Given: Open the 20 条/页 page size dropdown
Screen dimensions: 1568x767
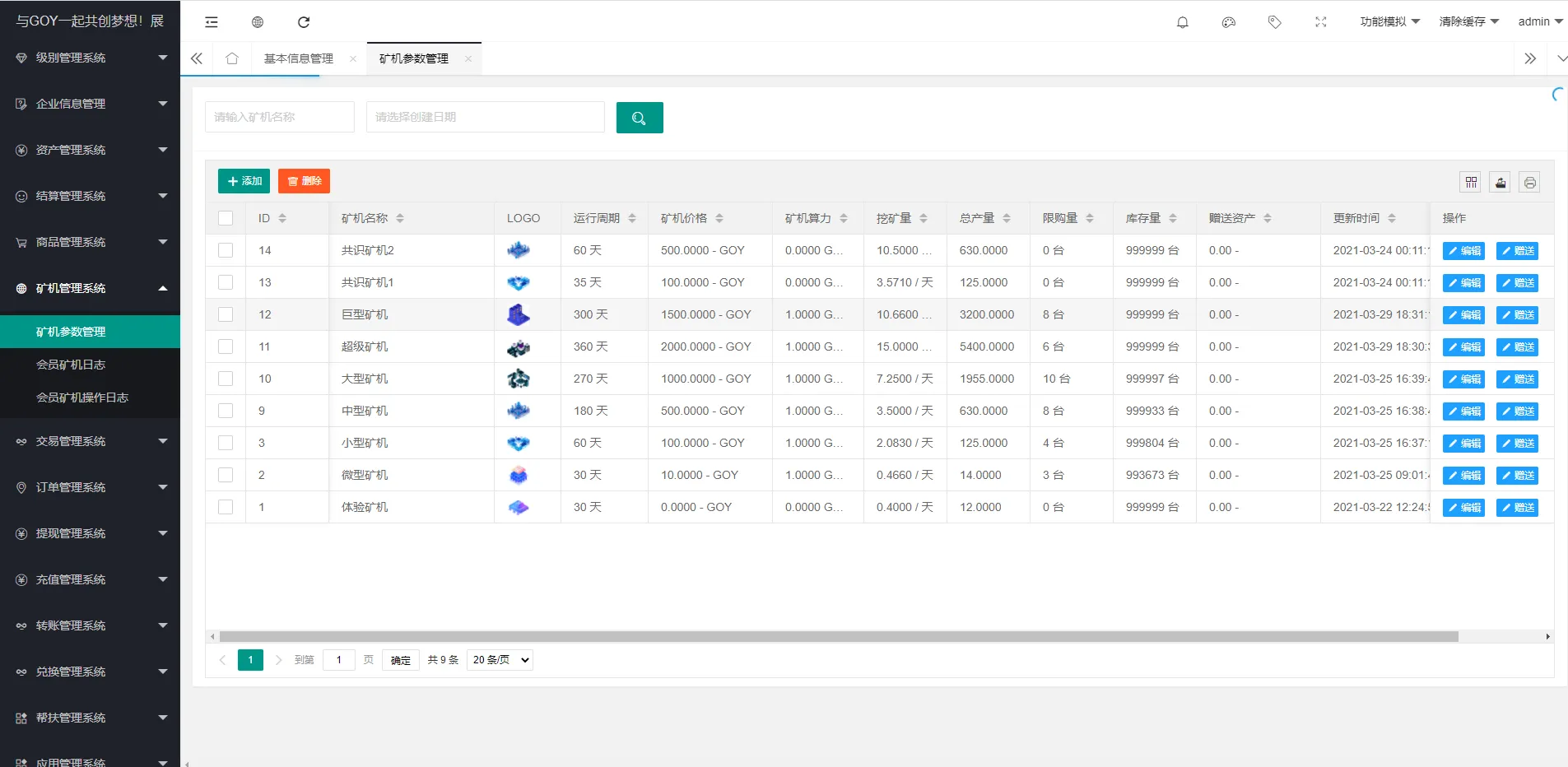Looking at the screenshot, I should pos(500,660).
